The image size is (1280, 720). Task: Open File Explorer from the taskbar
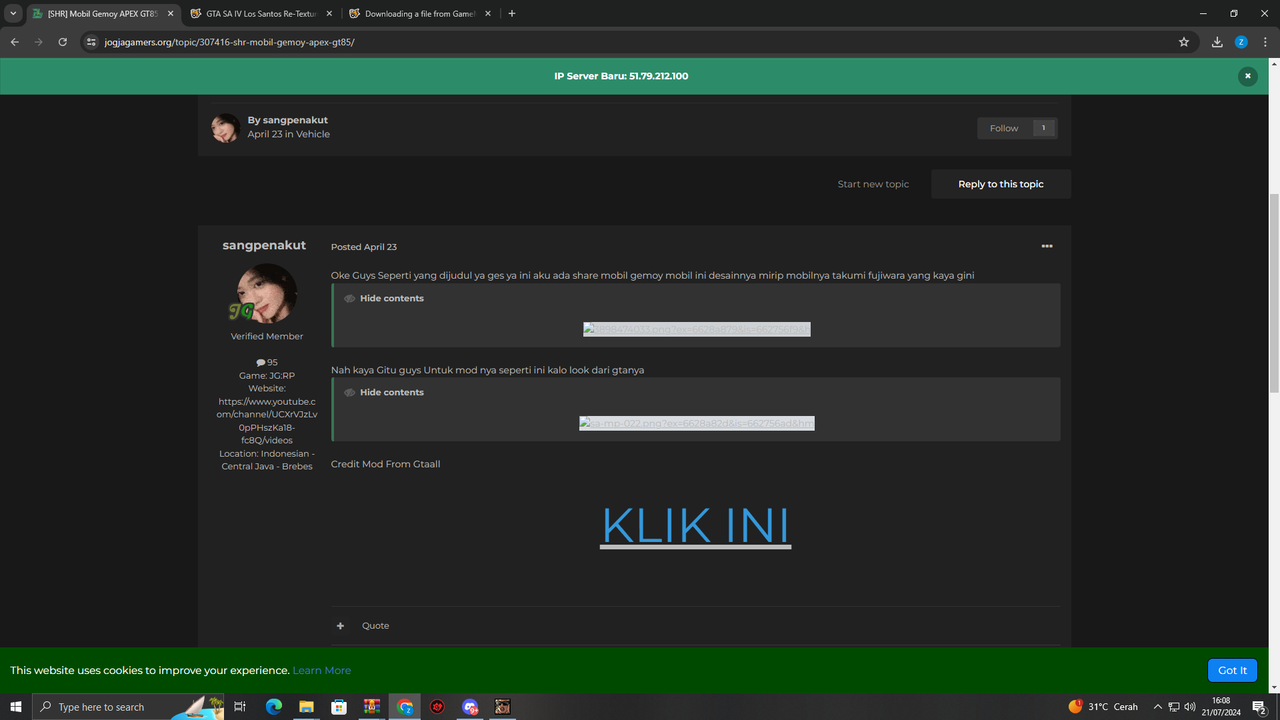click(307, 707)
